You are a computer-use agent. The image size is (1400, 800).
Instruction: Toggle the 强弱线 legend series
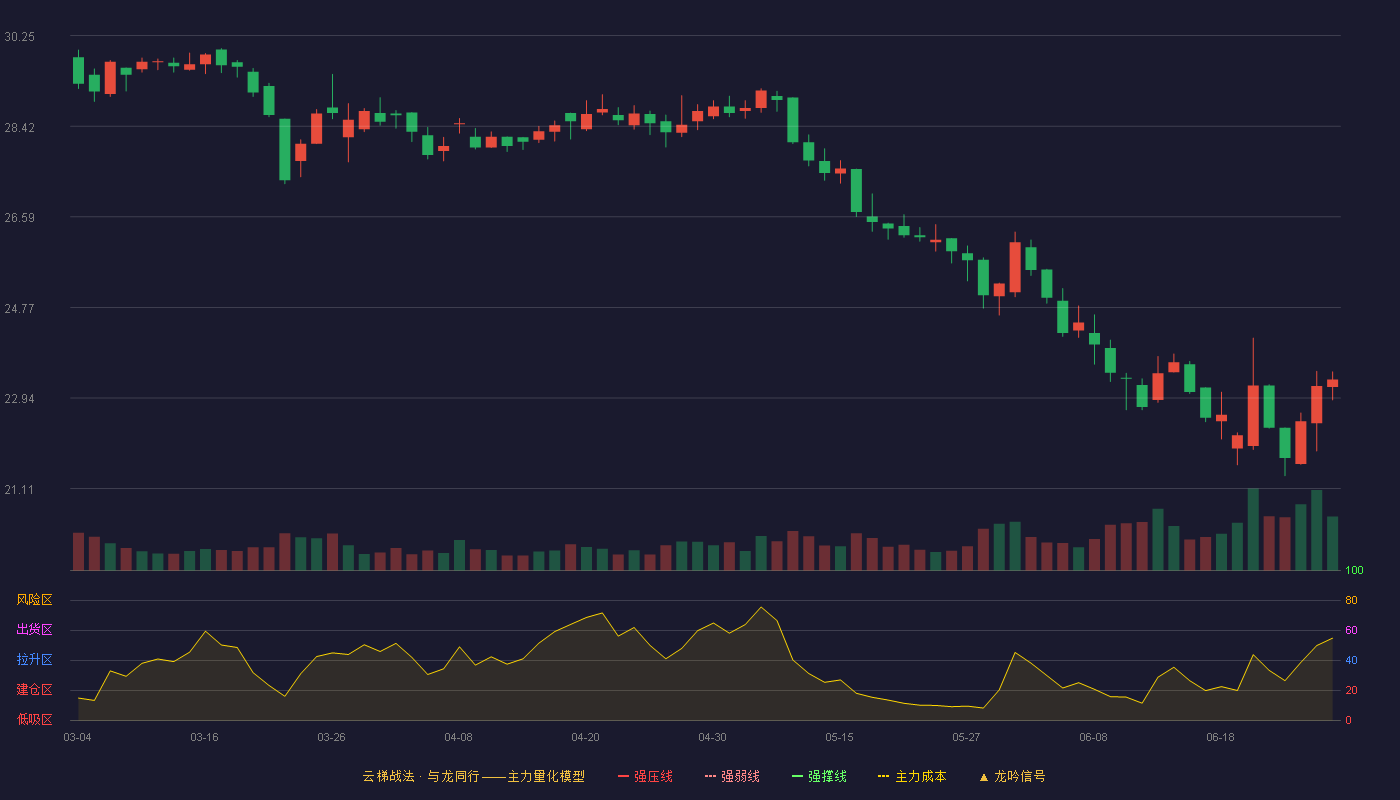(732, 776)
